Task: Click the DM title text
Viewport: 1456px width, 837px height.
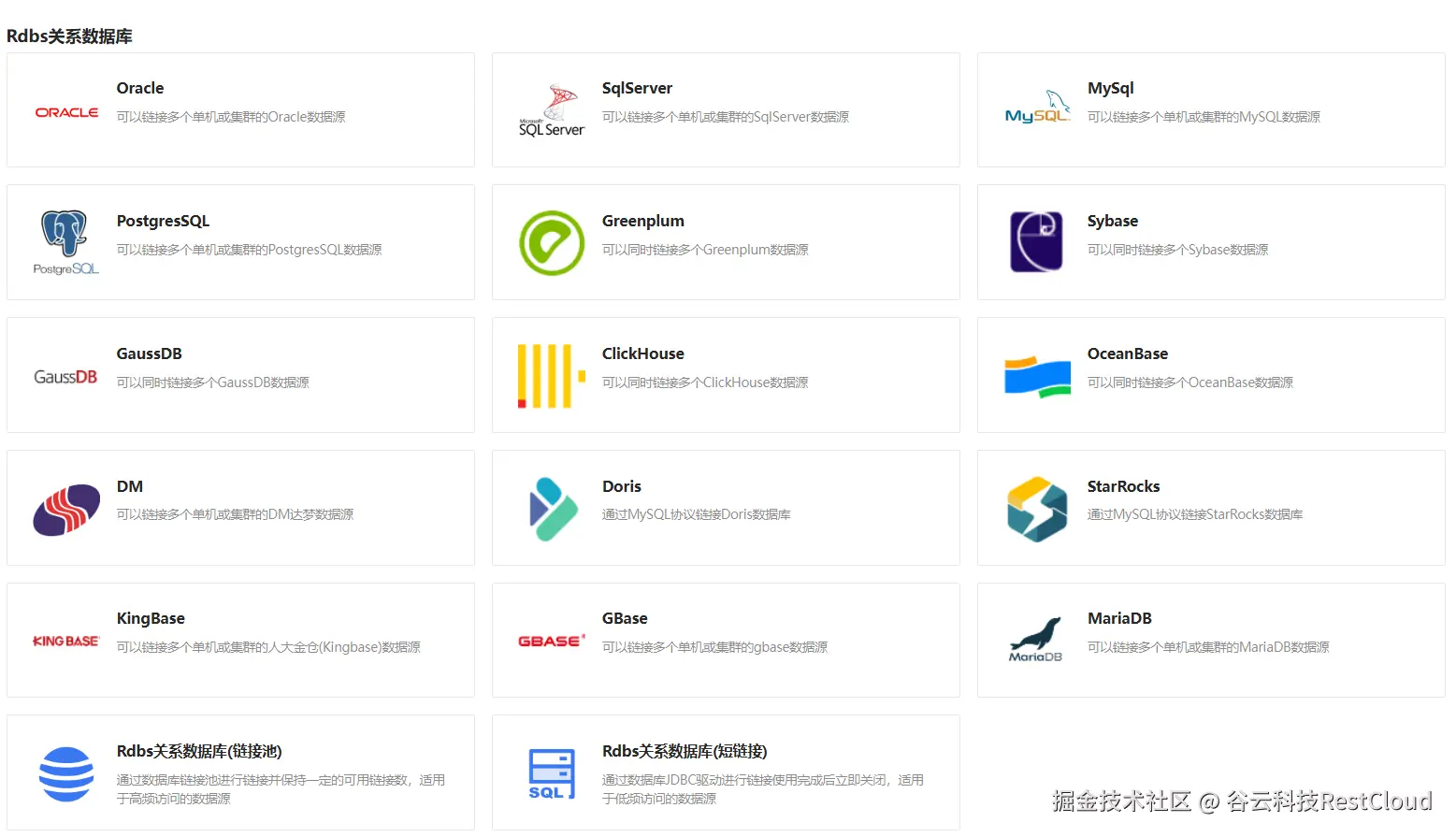Action: point(130,486)
